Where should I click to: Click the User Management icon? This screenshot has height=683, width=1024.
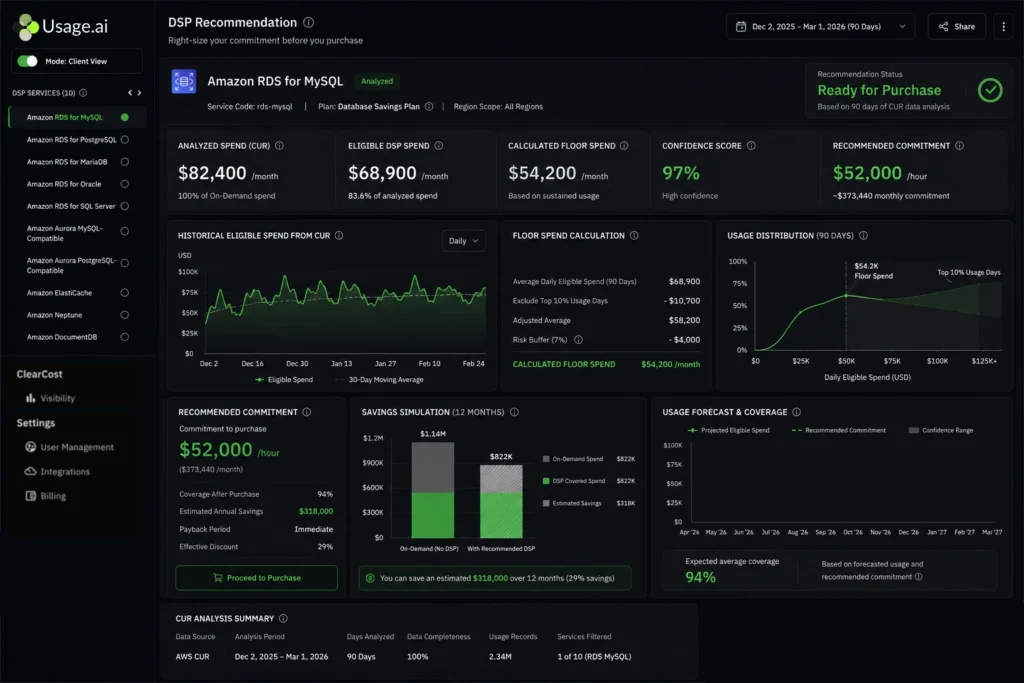pyautogui.click(x=30, y=447)
